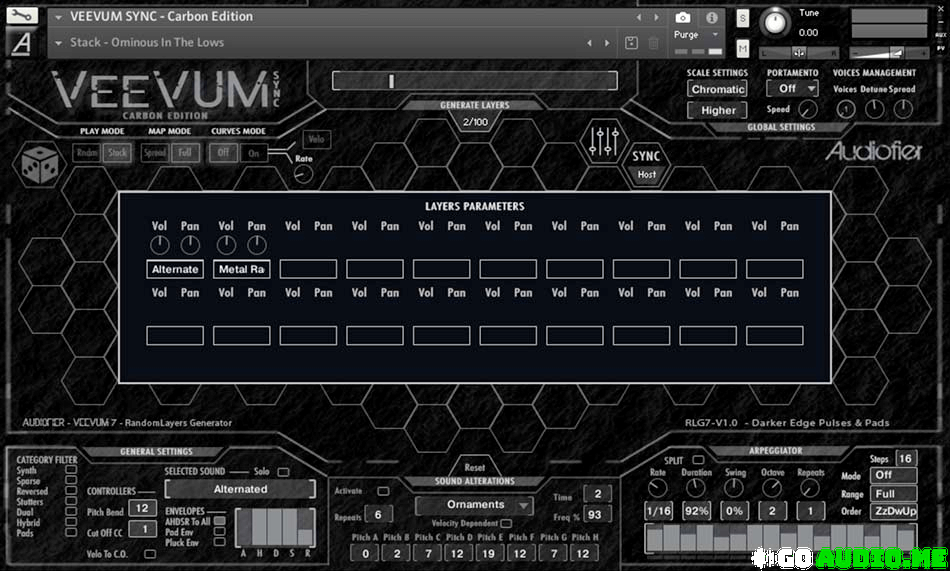
Task: Roll the dice randomize icon
Action: [39, 164]
